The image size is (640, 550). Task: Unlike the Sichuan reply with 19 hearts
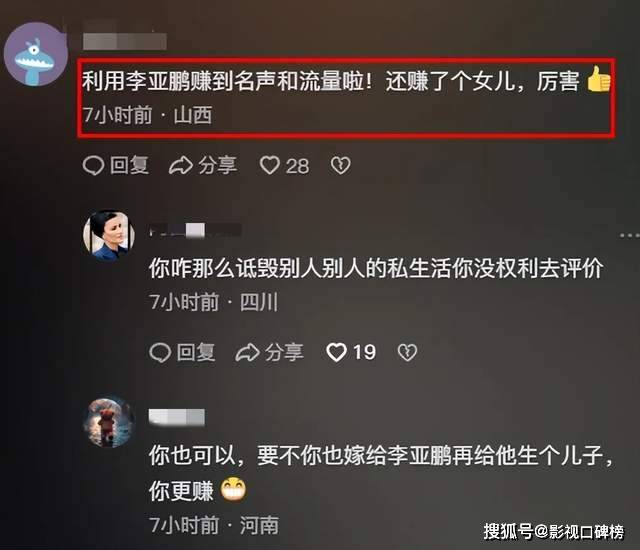pos(336,353)
